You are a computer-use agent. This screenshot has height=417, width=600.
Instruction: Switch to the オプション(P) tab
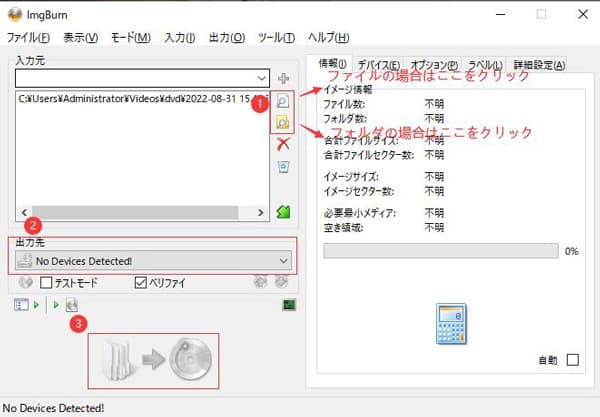pyautogui.click(x=434, y=65)
